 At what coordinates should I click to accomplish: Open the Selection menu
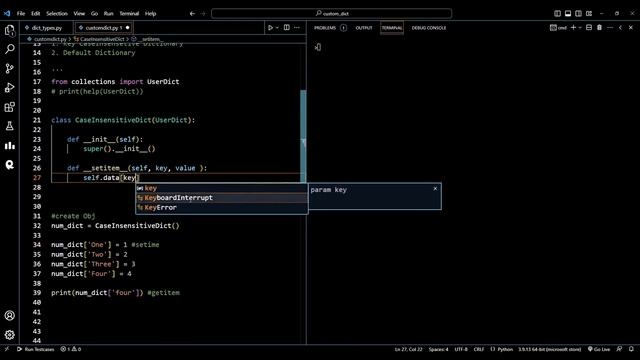point(57,13)
